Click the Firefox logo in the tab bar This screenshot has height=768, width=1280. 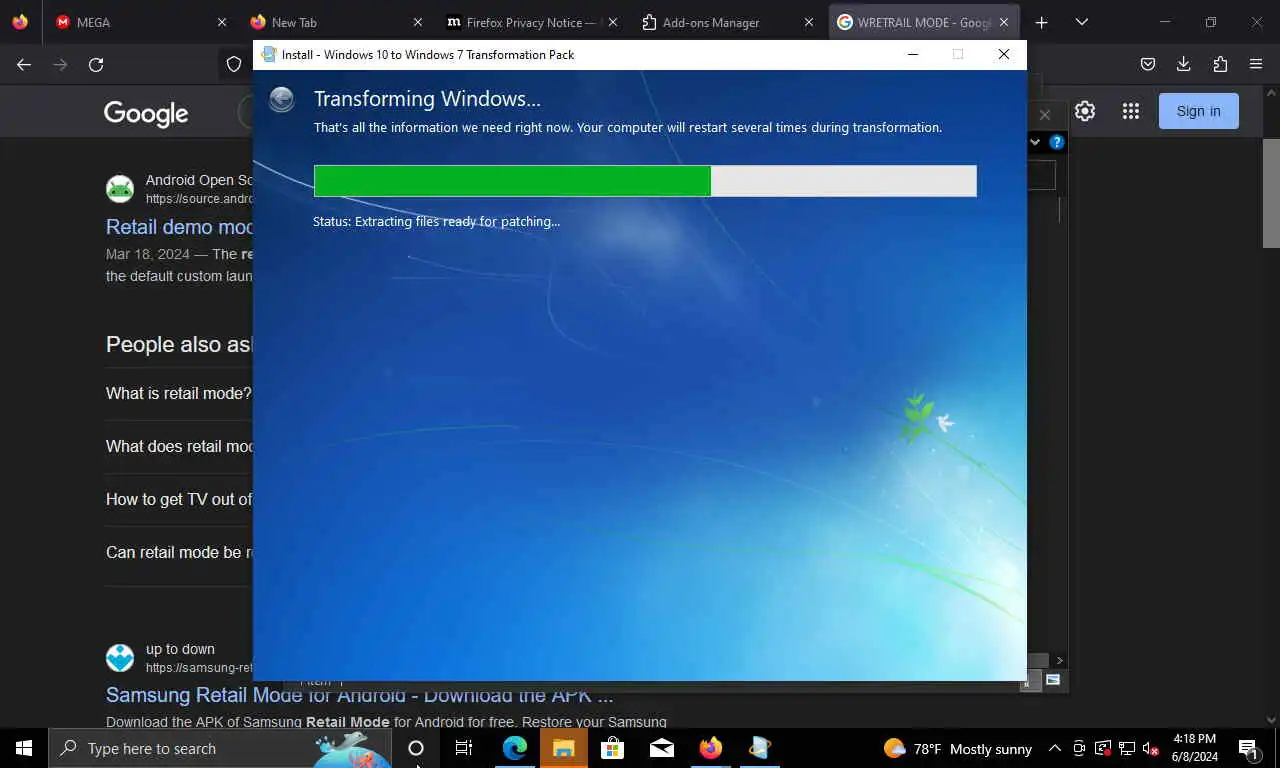click(20, 22)
